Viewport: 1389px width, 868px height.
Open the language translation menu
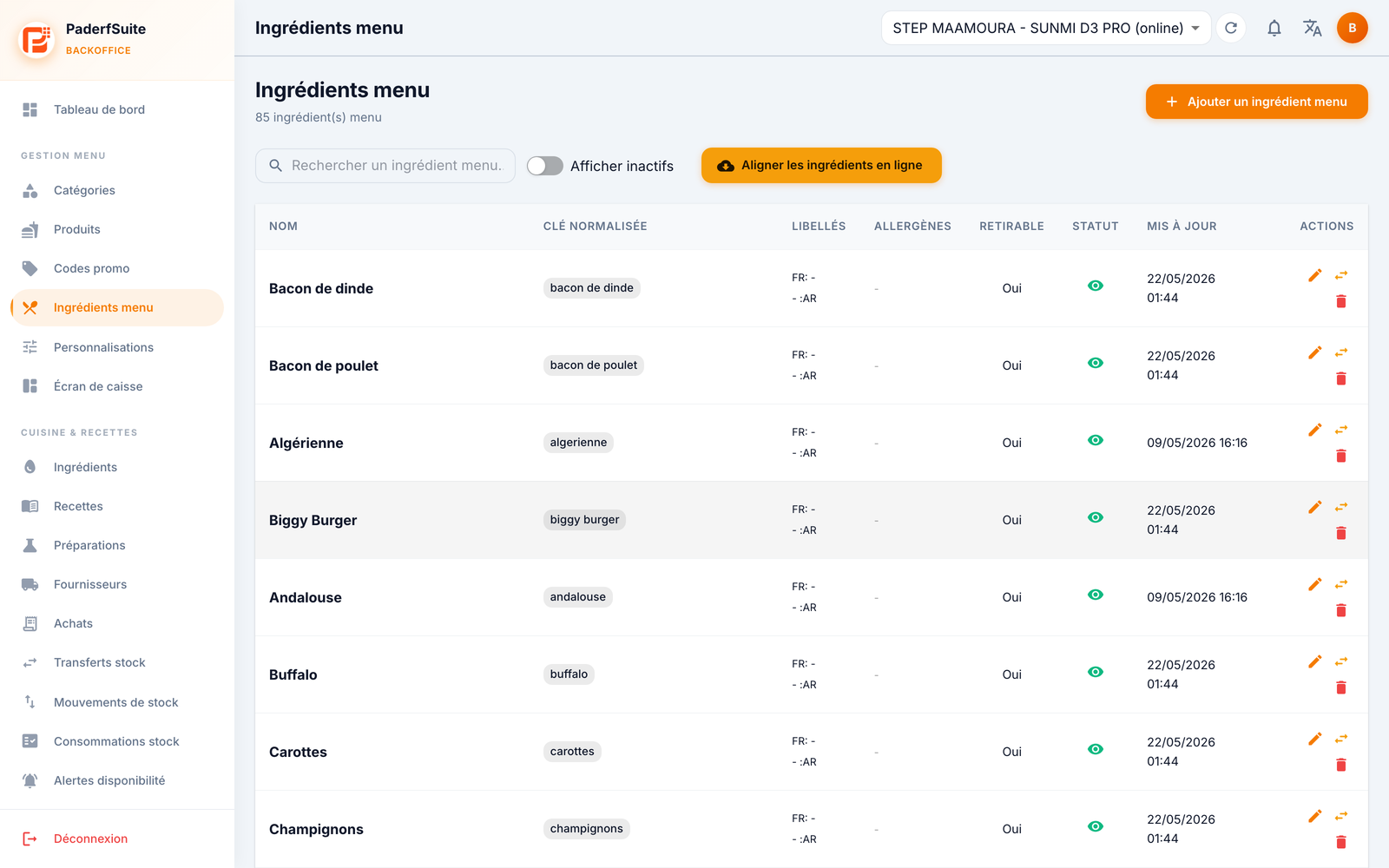(x=1313, y=28)
